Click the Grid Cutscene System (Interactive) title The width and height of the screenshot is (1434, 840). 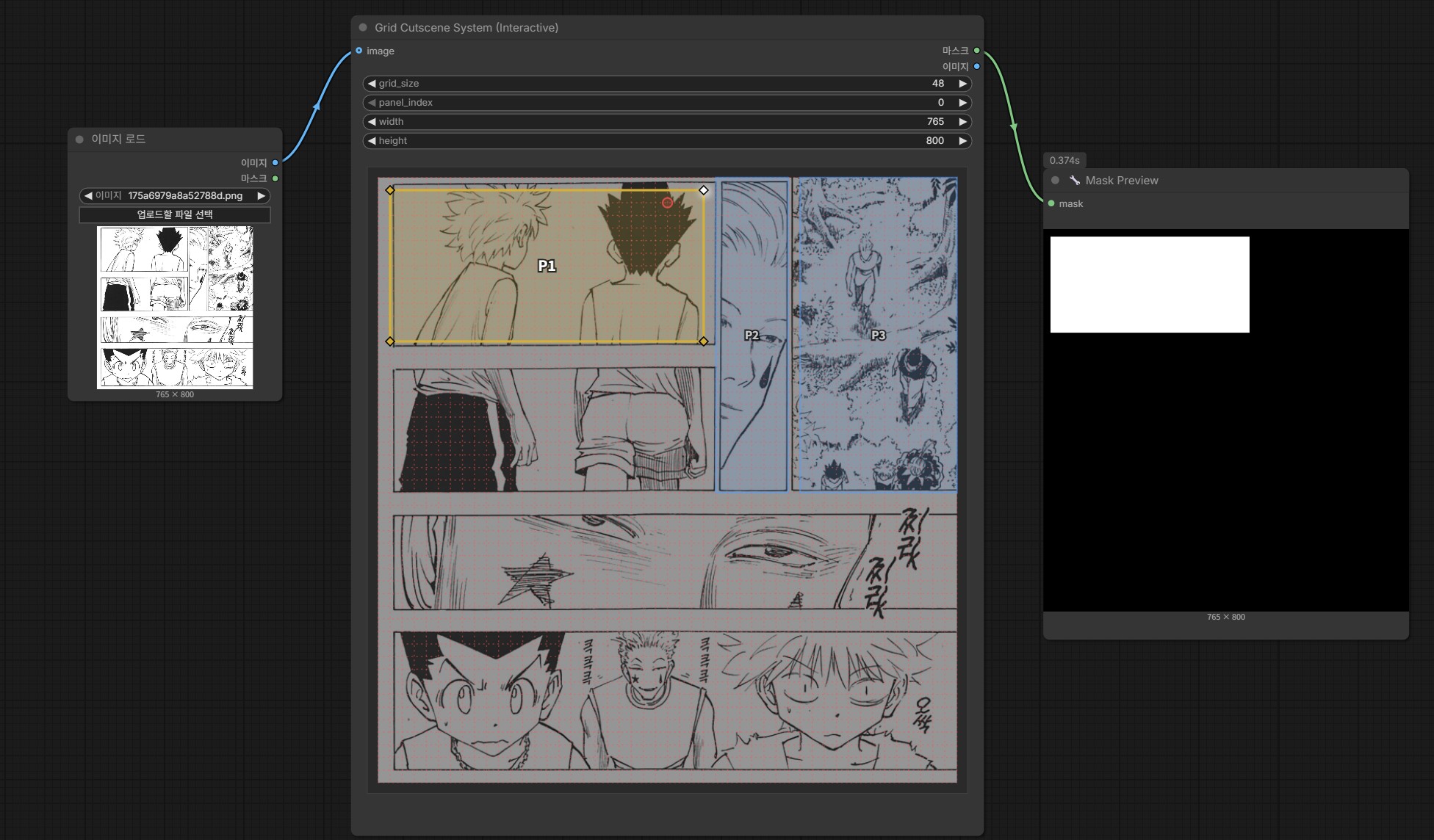[466, 28]
